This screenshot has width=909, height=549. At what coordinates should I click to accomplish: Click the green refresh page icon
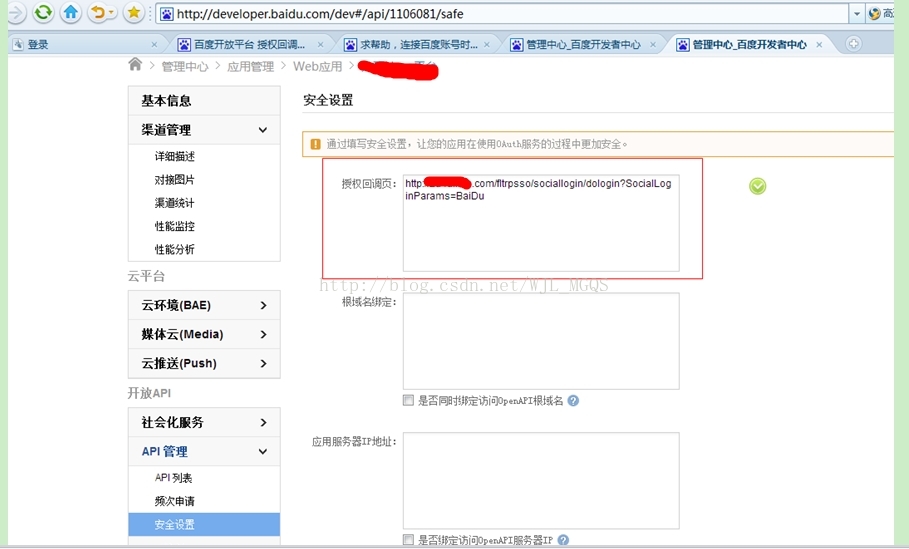point(43,13)
